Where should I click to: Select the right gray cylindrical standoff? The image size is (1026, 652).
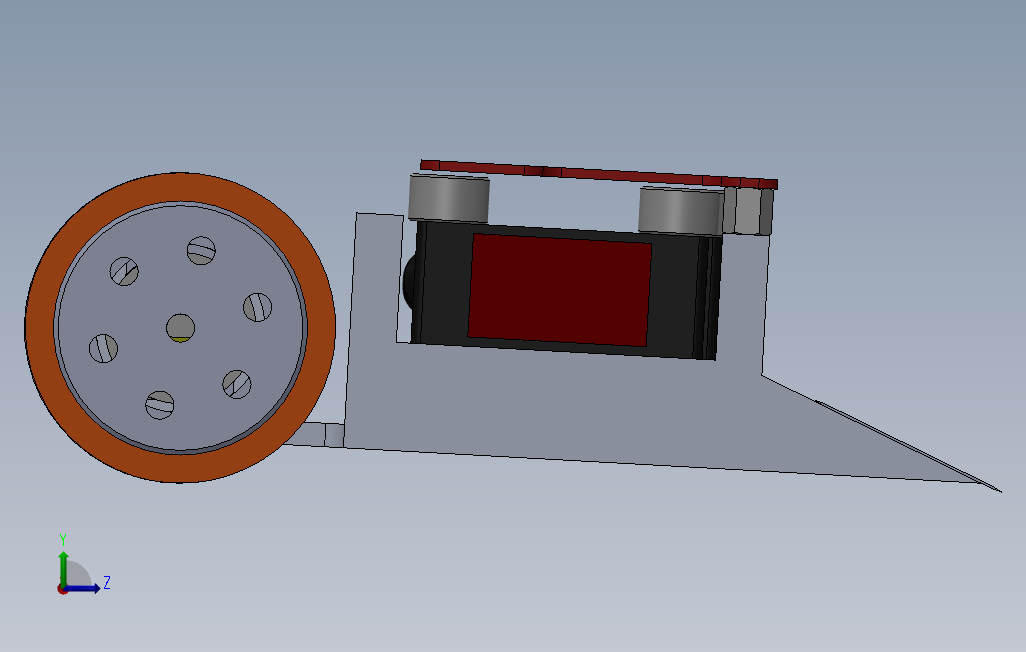click(681, 211)
